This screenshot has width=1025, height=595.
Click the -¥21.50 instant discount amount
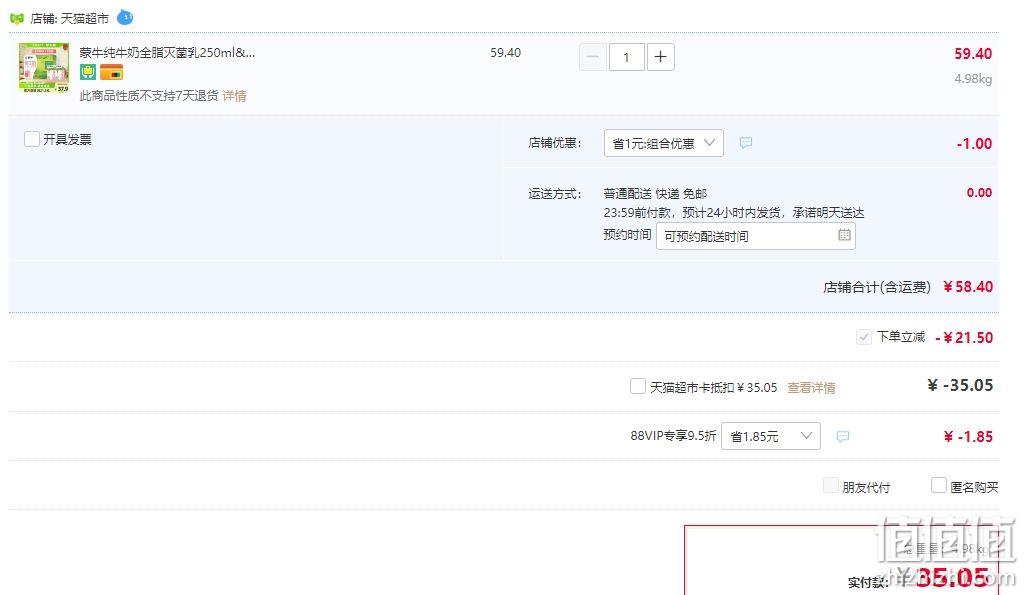(964, 338)
